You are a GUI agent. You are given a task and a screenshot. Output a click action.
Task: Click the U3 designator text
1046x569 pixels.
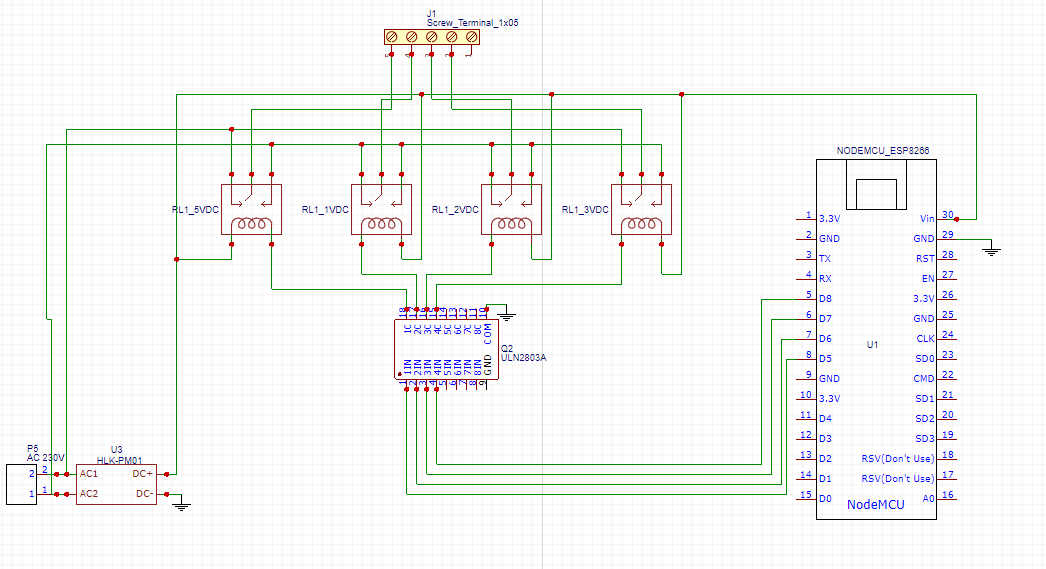tap(117, 450)
